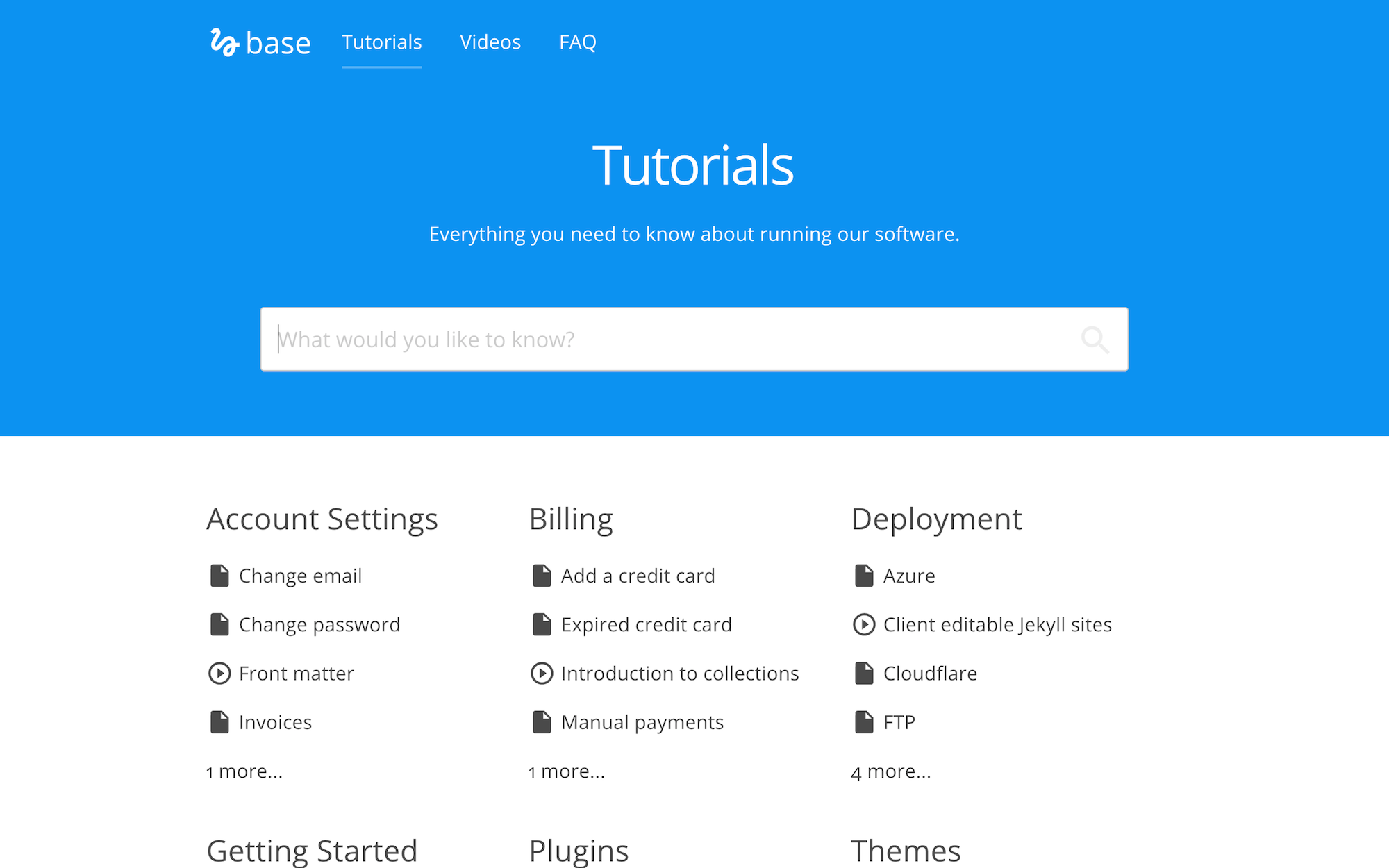Click the play icon beside Front matter
Image resolution: width=1389 pixels, height=868 pixels.
219,674
